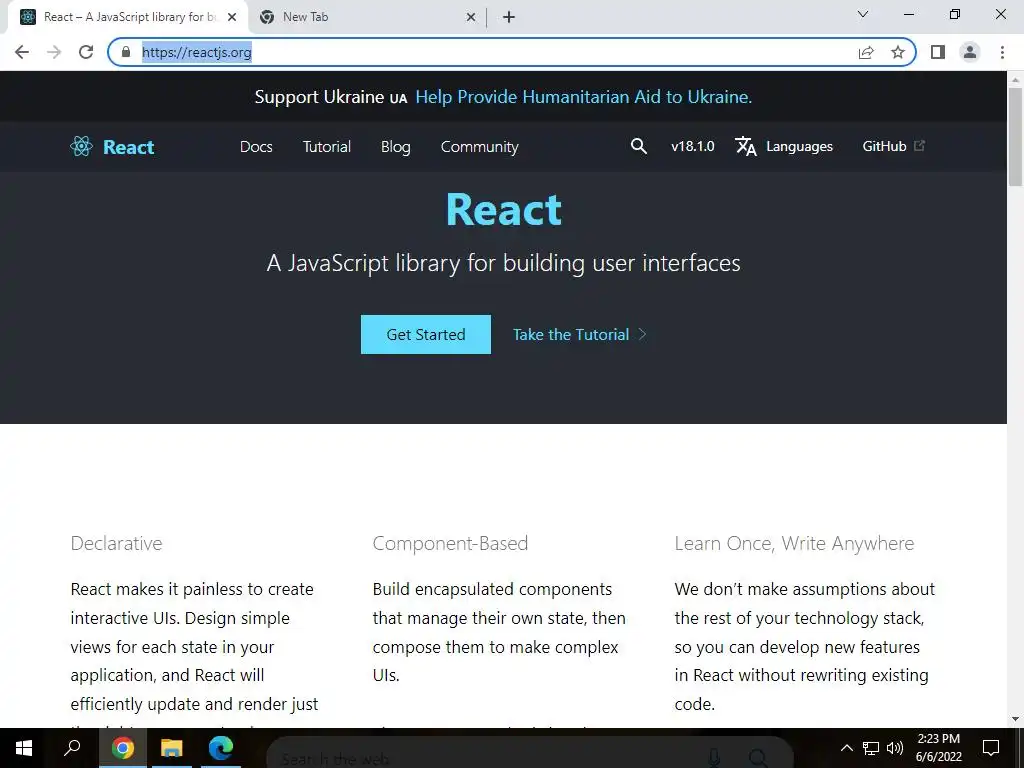Go back with the browser back arrow

[x=22, y=52]
